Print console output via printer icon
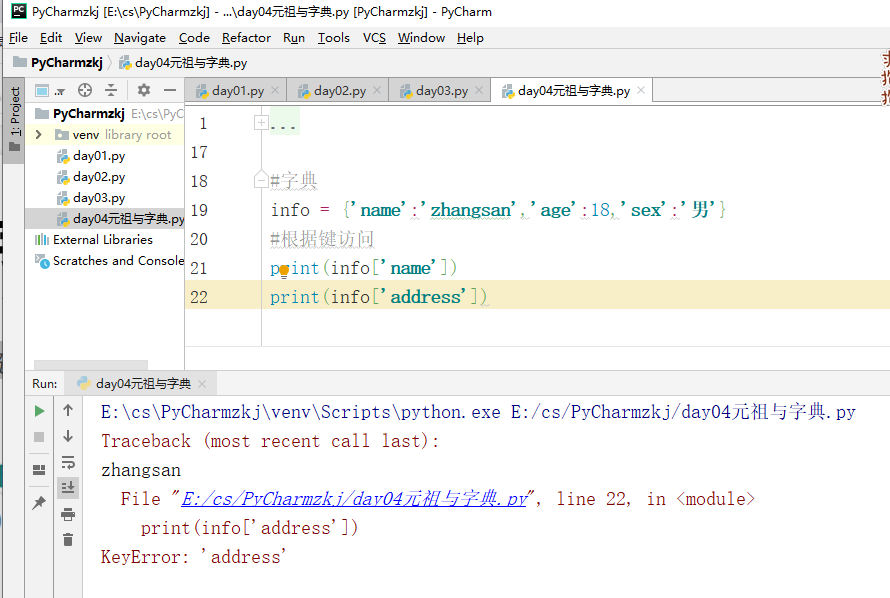The width and height of the screenshot is (890, 598). click(x=67, y=512)
